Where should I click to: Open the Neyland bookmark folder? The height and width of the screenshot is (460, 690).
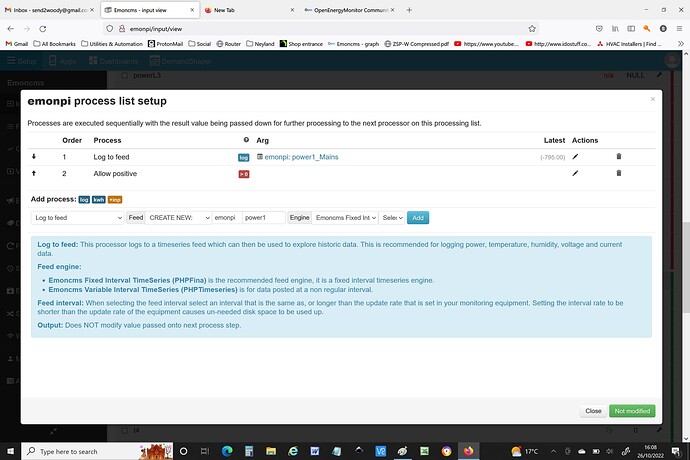coord(260,44)
